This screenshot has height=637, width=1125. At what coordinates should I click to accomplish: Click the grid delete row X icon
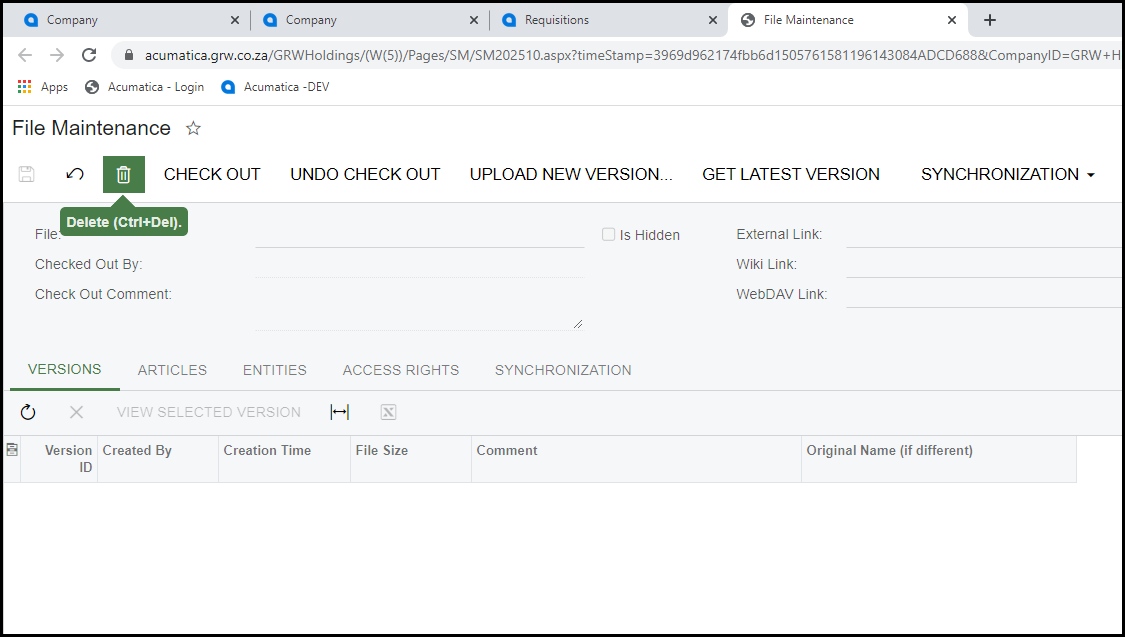pos(76,412)
